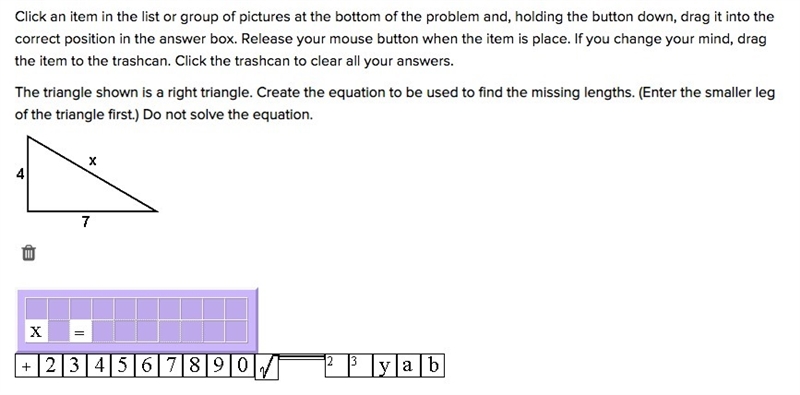800x395 pixels.
Task: Select the variable b tile
Action: click(x=432, y=366)
